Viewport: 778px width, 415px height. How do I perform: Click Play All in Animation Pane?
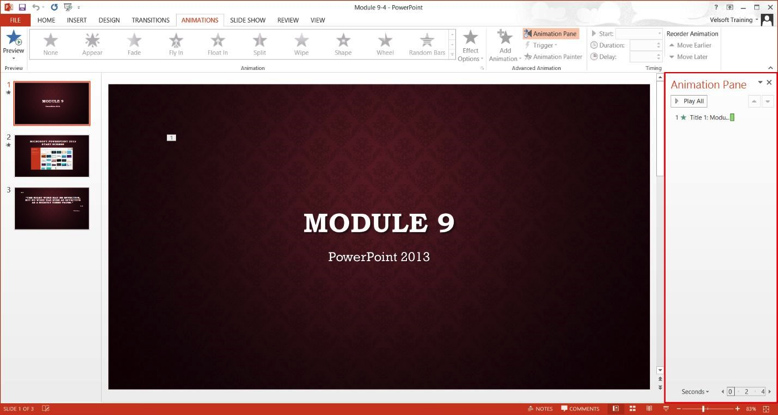tap(689, 101)
